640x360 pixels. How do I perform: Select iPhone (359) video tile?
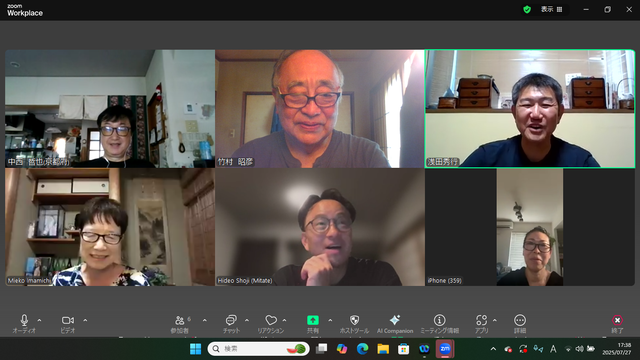[530, 227]
